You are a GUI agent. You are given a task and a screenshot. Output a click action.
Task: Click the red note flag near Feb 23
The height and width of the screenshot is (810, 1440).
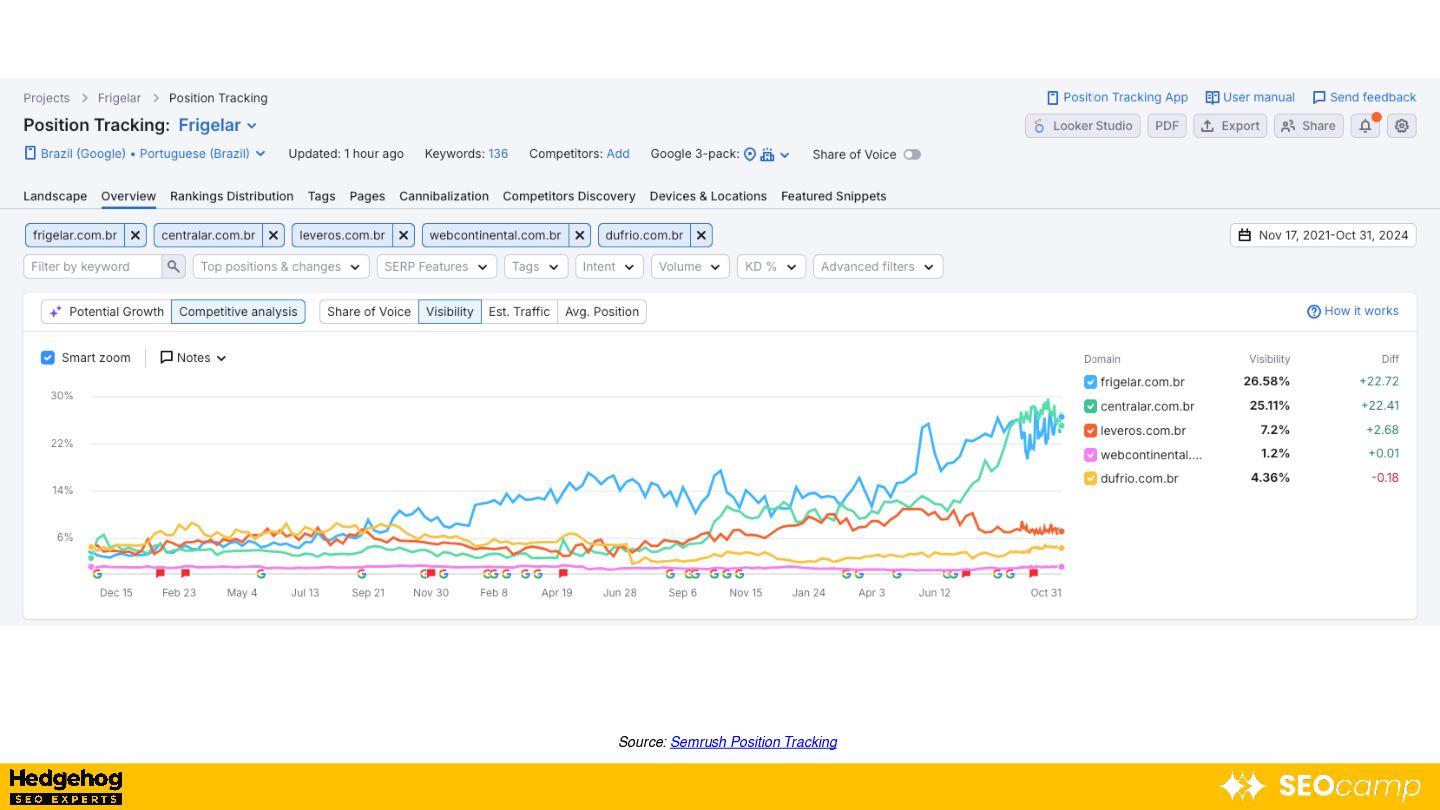click(185, 573)
